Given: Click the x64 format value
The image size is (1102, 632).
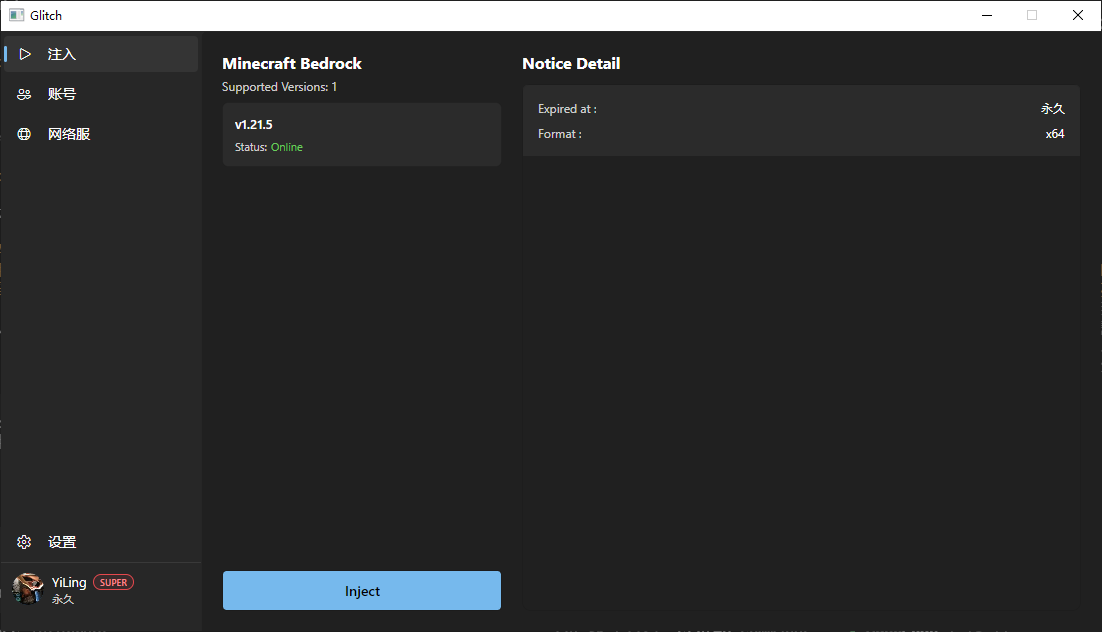Looking at the screenshot, I should [1055, 134].
